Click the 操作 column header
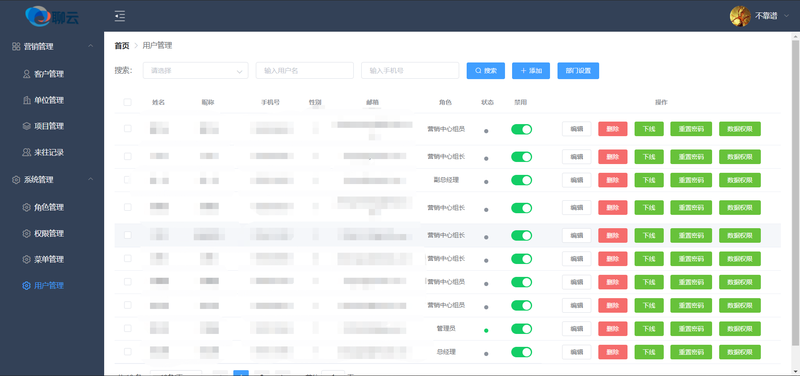The width and height of the screenshot is (800, 376). click(x=661, y=103)
